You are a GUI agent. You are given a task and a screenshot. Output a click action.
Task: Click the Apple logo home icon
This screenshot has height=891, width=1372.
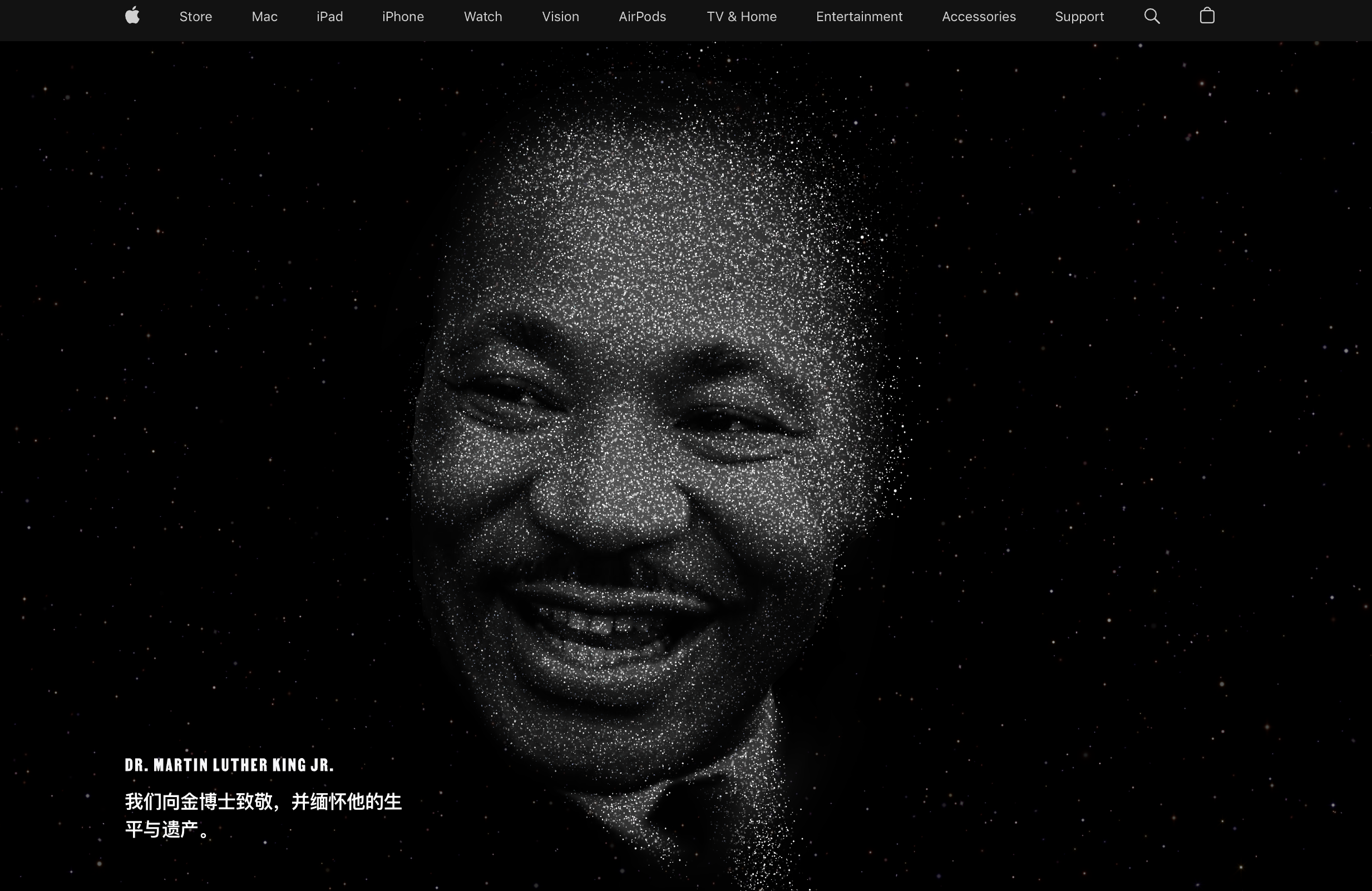coord(132,16)
